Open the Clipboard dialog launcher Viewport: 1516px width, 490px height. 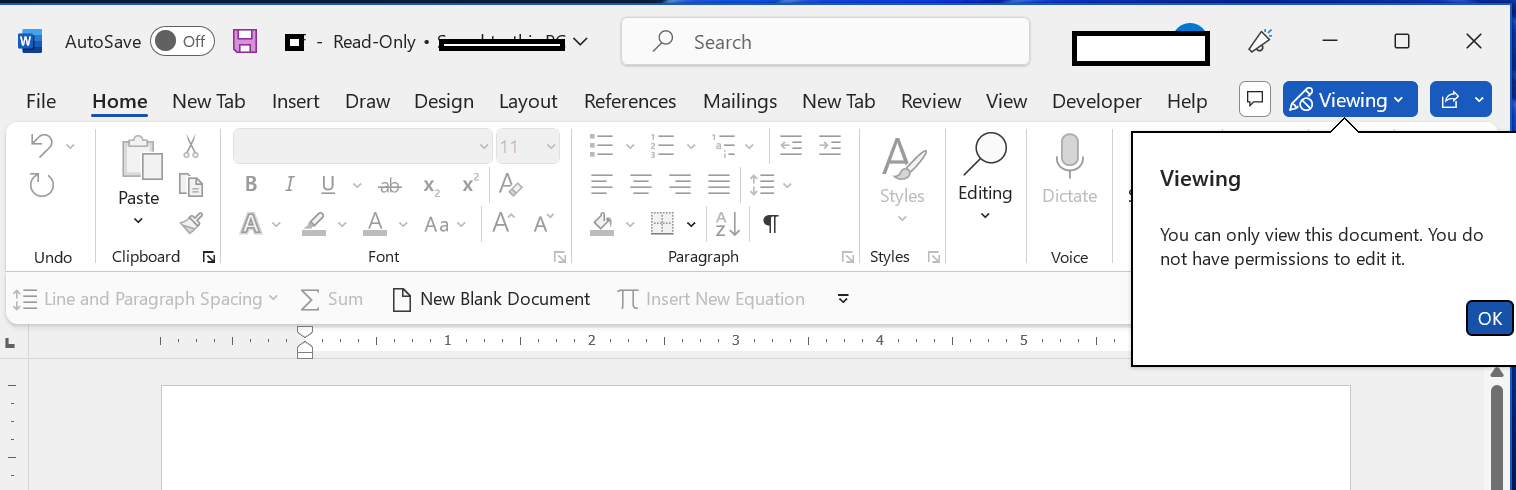(209, 258)
